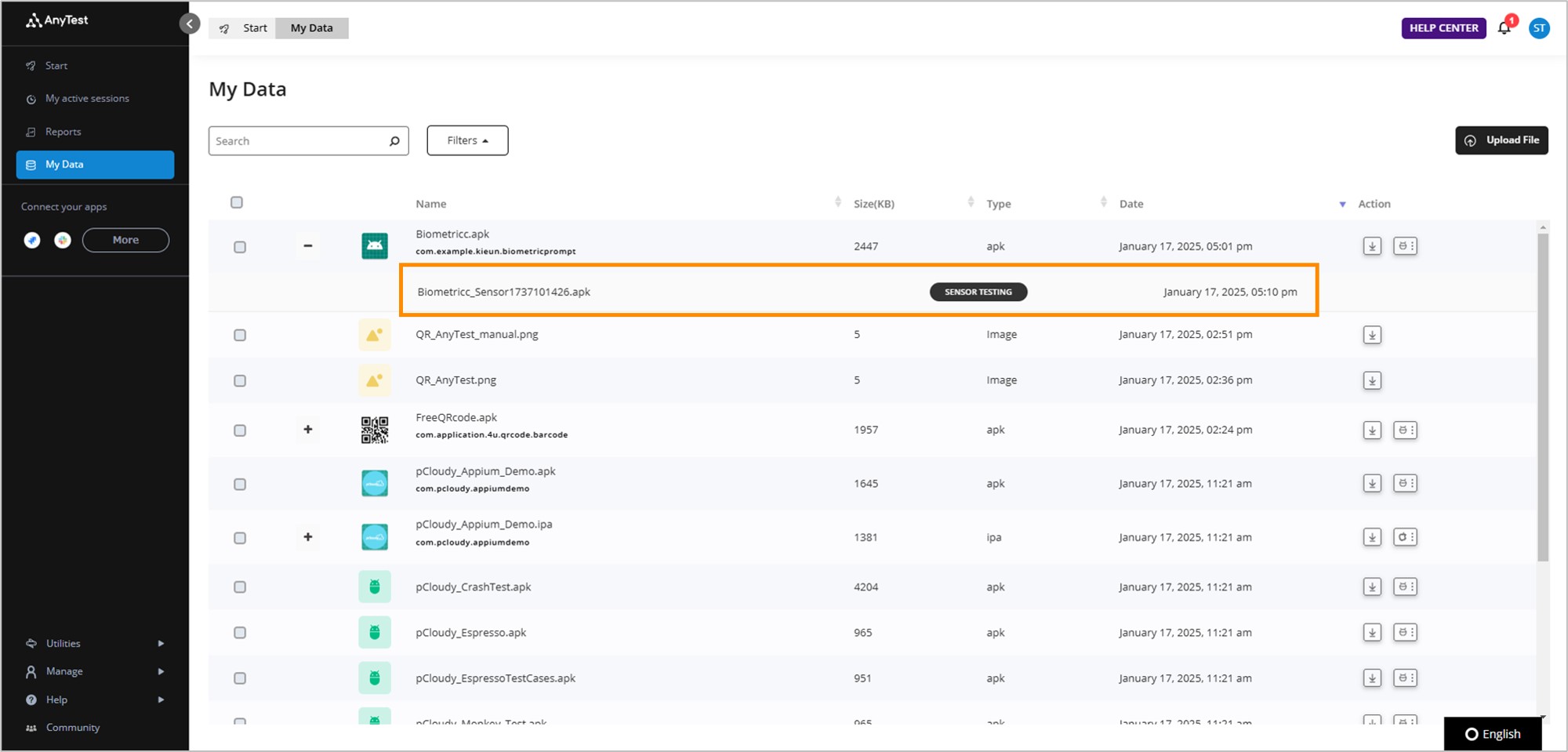The height and width of the screenshot is (752, 1568).
Task: Switch to the My Data tab
Action: coord(312,28)
